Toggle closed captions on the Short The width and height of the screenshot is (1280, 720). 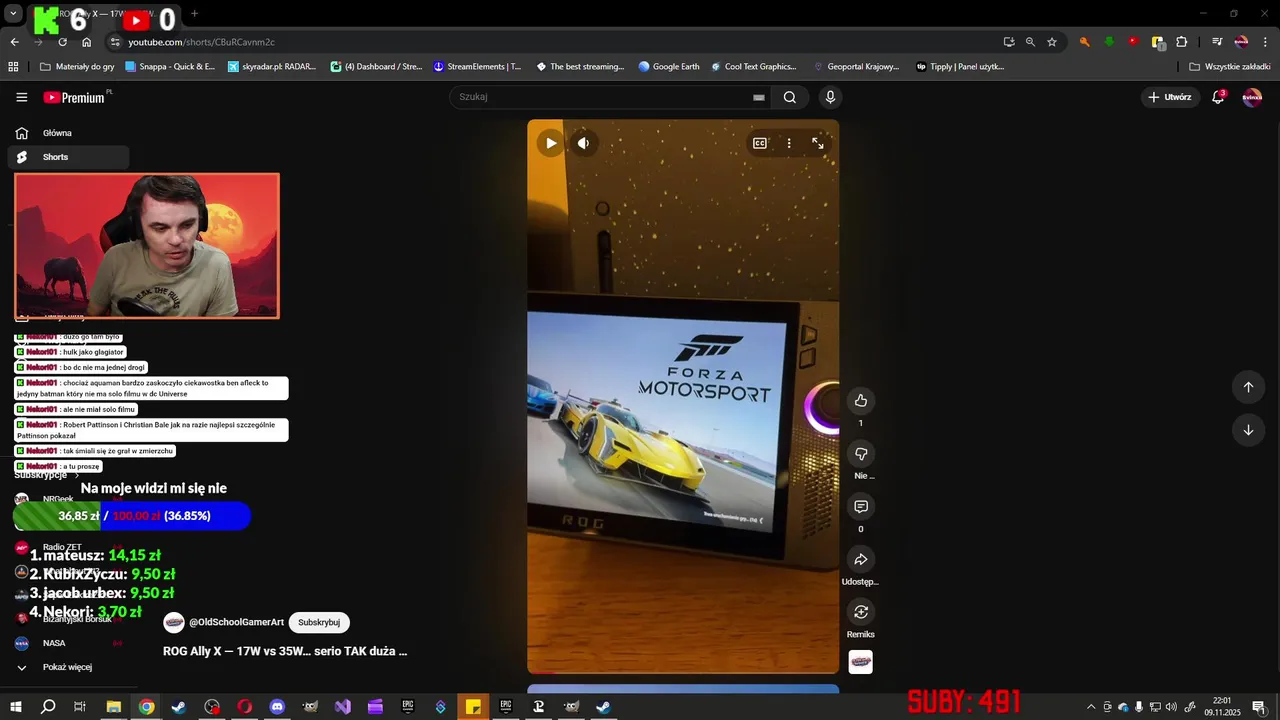pyautogui.click(x=760, y=143)
